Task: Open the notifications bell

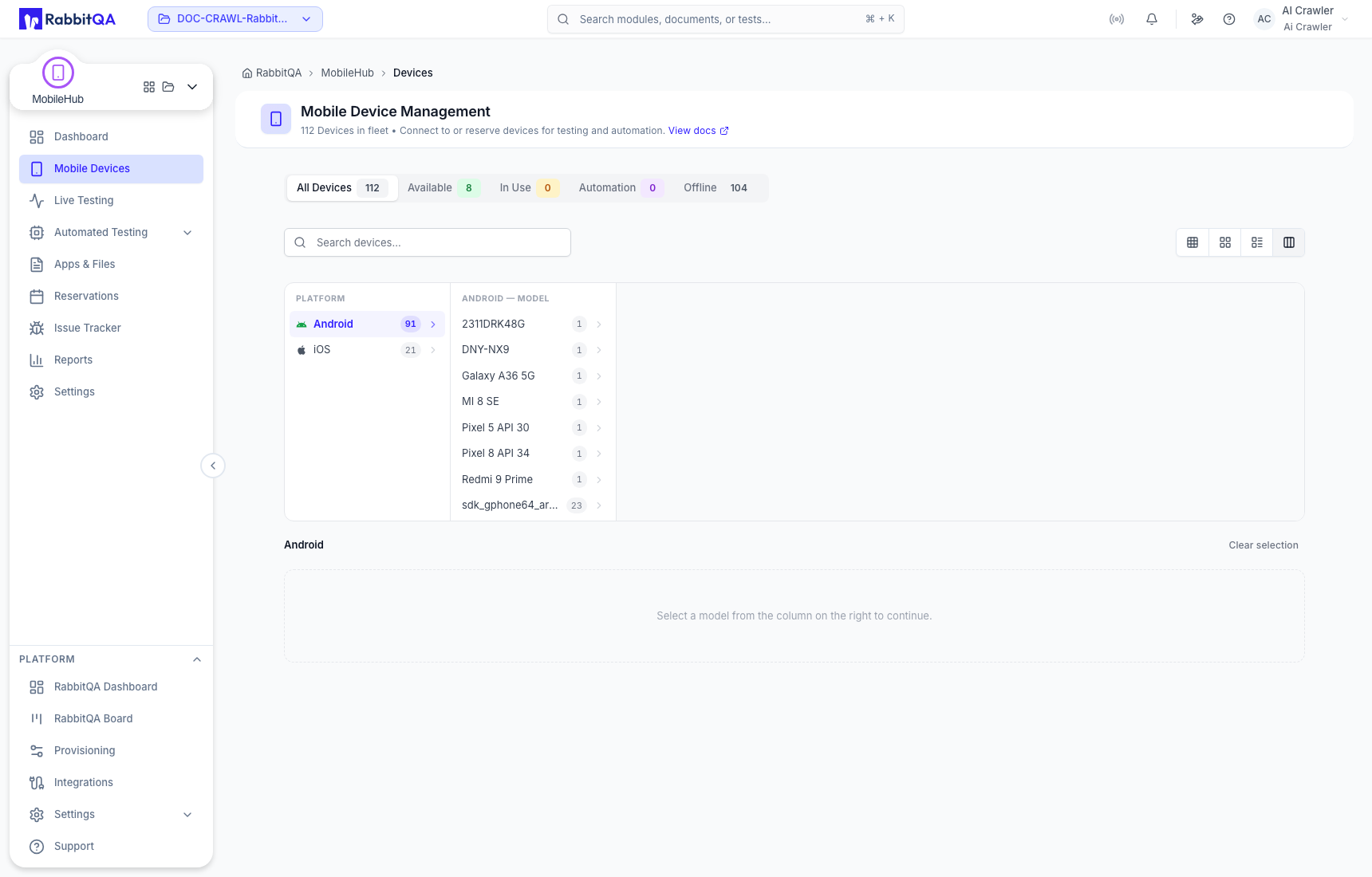Action: tap(1152, 19)
